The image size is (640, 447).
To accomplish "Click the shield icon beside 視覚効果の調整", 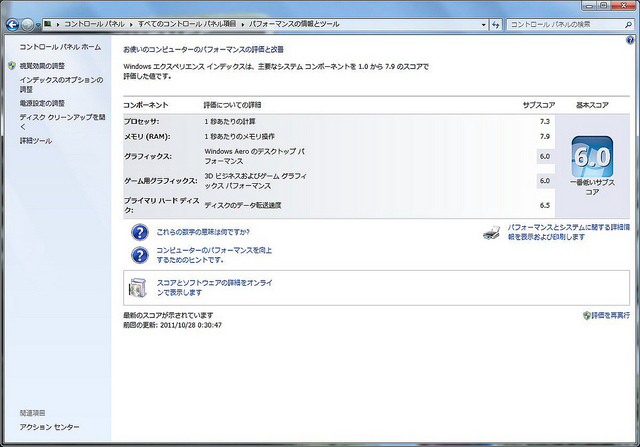I will click(12, 65).
